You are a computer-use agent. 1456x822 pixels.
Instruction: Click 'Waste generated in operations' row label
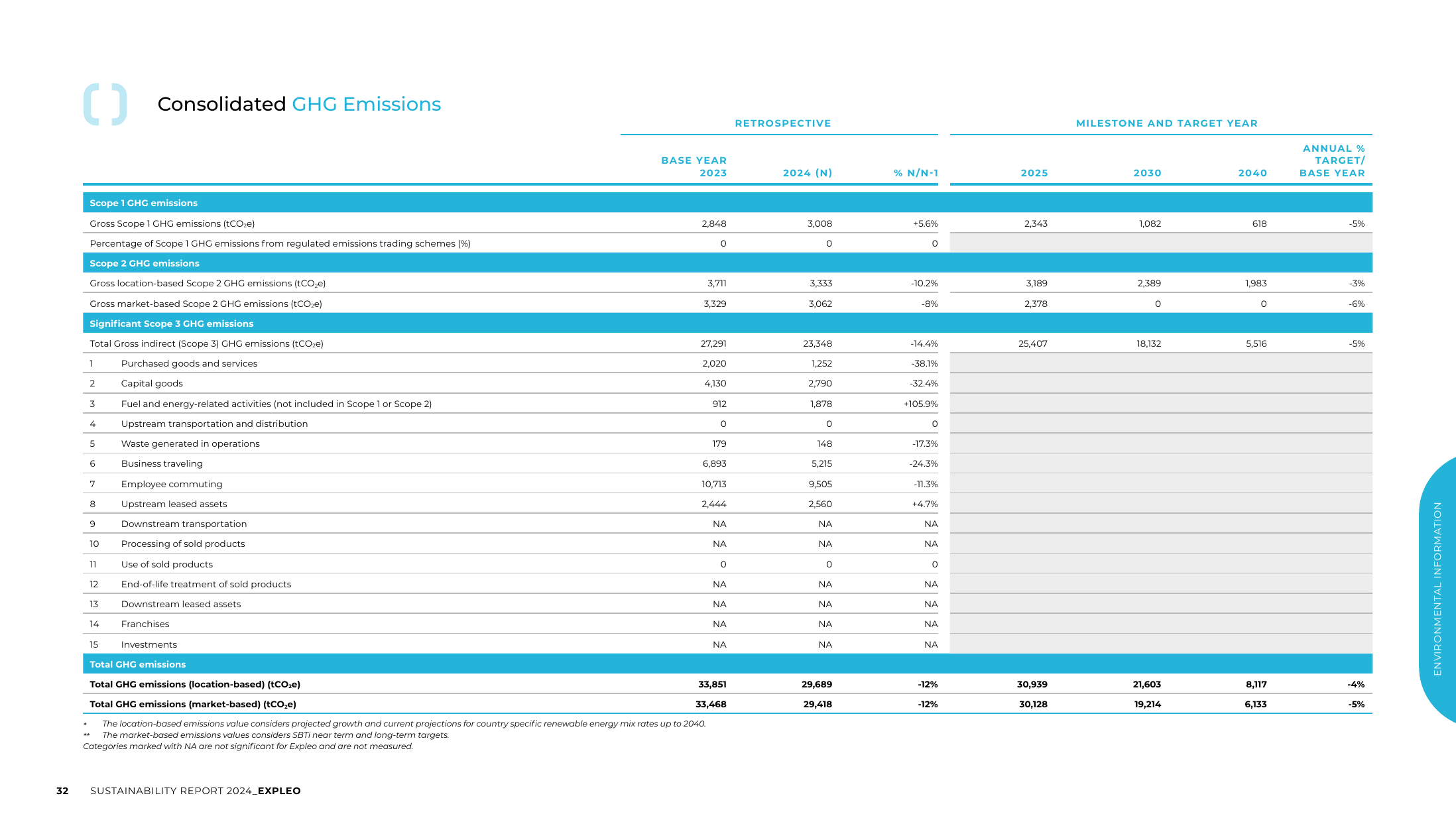click(x=190, y=444)
